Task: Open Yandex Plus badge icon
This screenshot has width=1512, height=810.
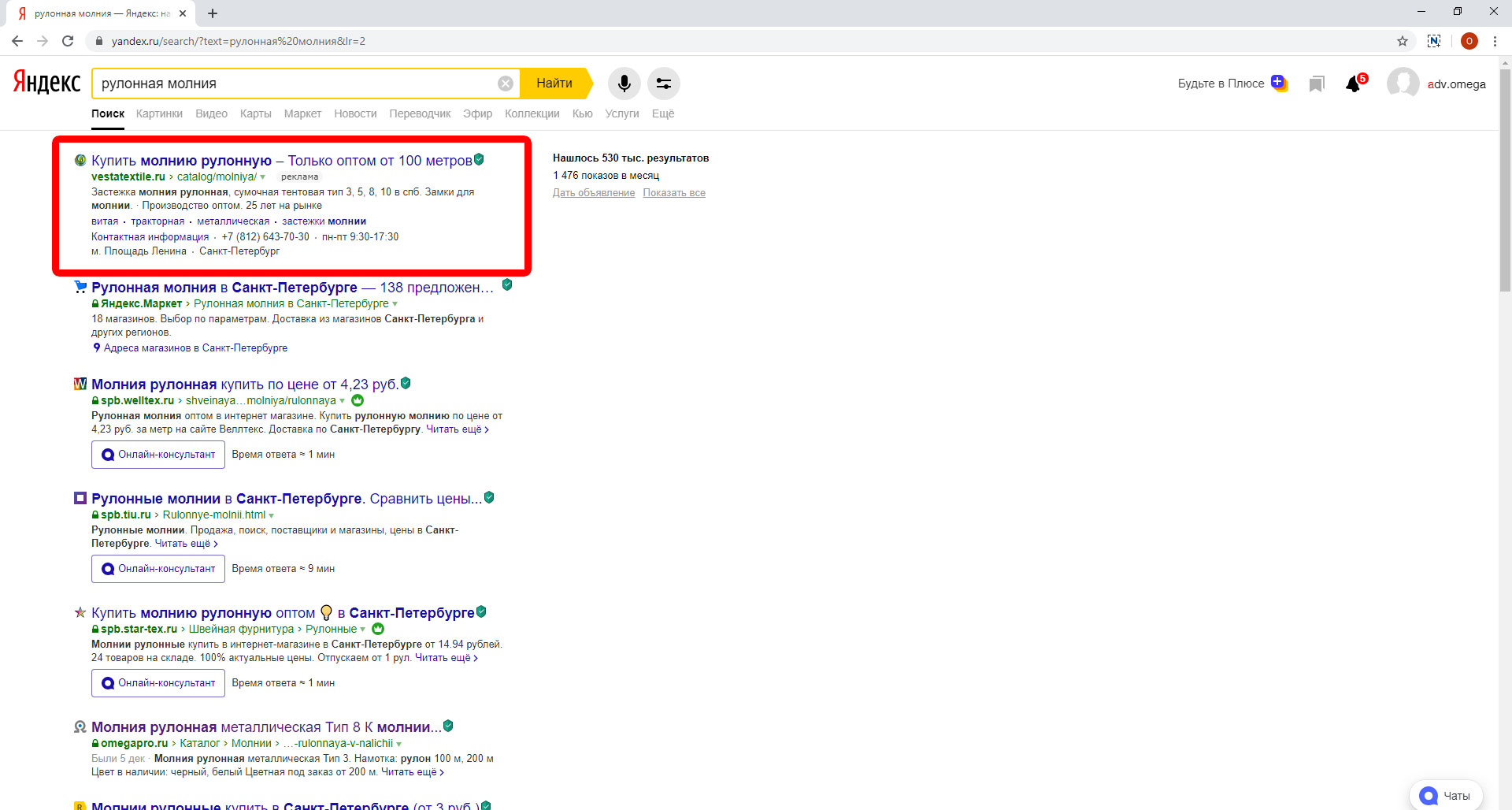Action: (x=1279, y=83)
